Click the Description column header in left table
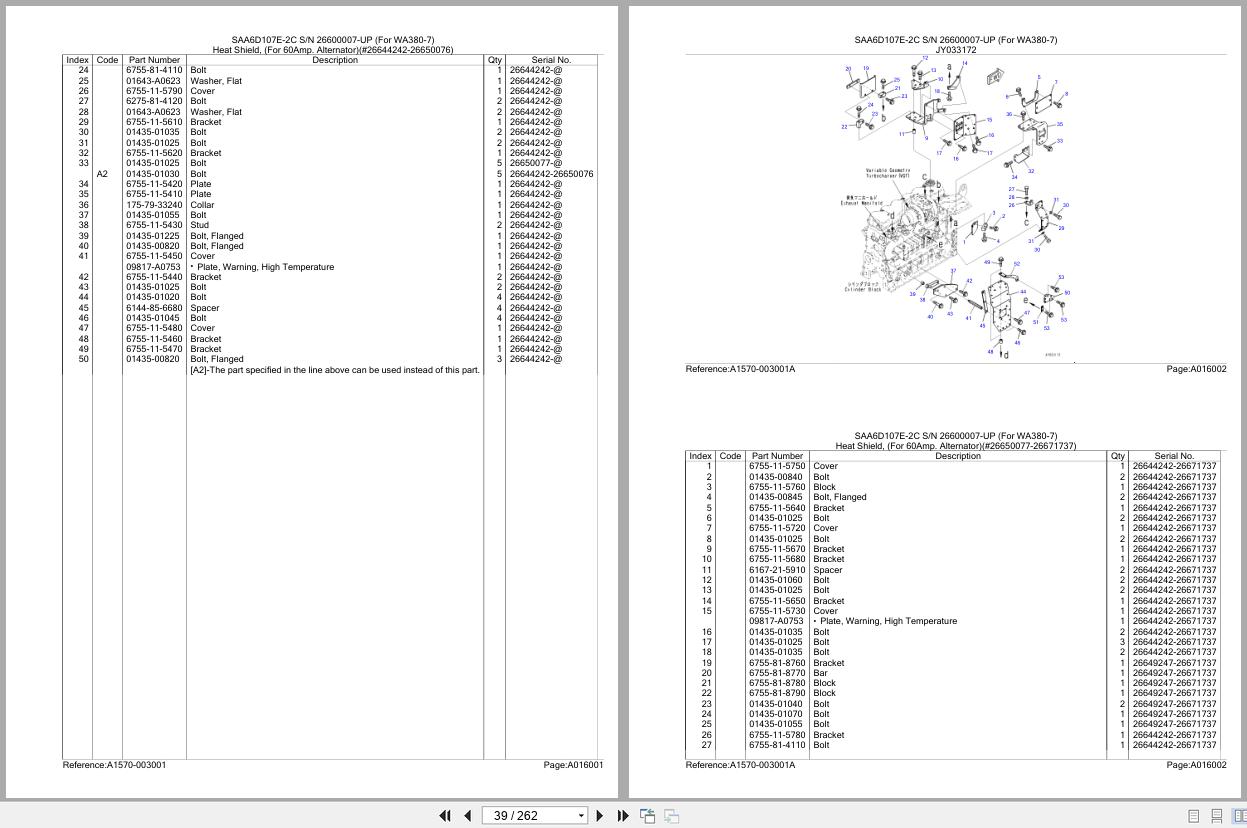Image resolution: width=1247 pixels, height=828 pixels. pyautogui.click(x=335, y=60)
